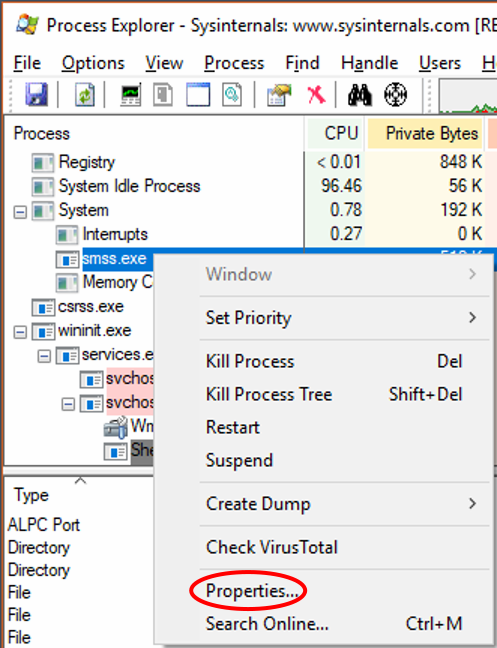Click the WmiPrvSE toolbox icon in tree

[x=115, y=427]
